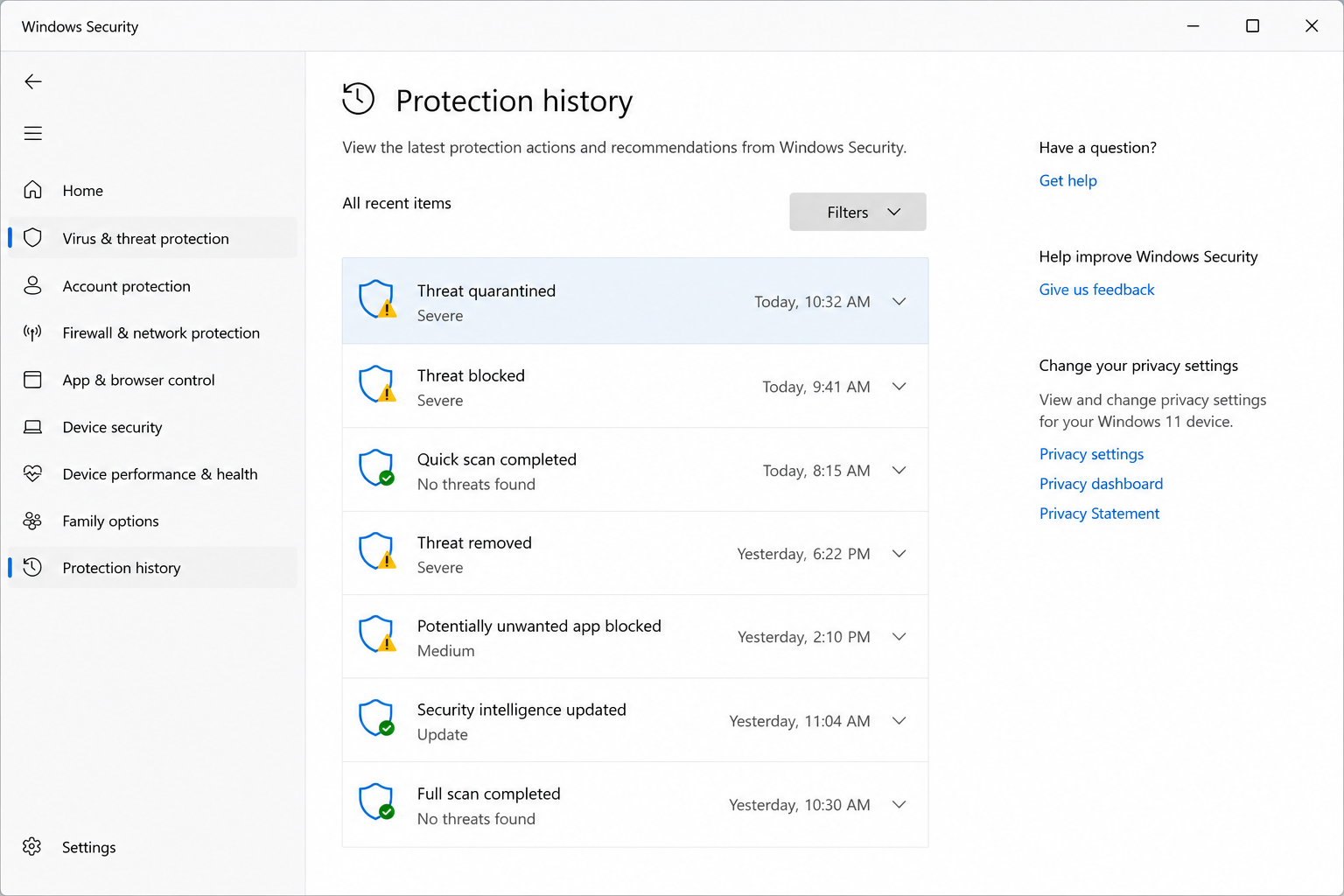Click the clock icon for Protection history in sidebar
Image resolution: width=1344 pixels, height=896 pixels.
pos(32,567)
